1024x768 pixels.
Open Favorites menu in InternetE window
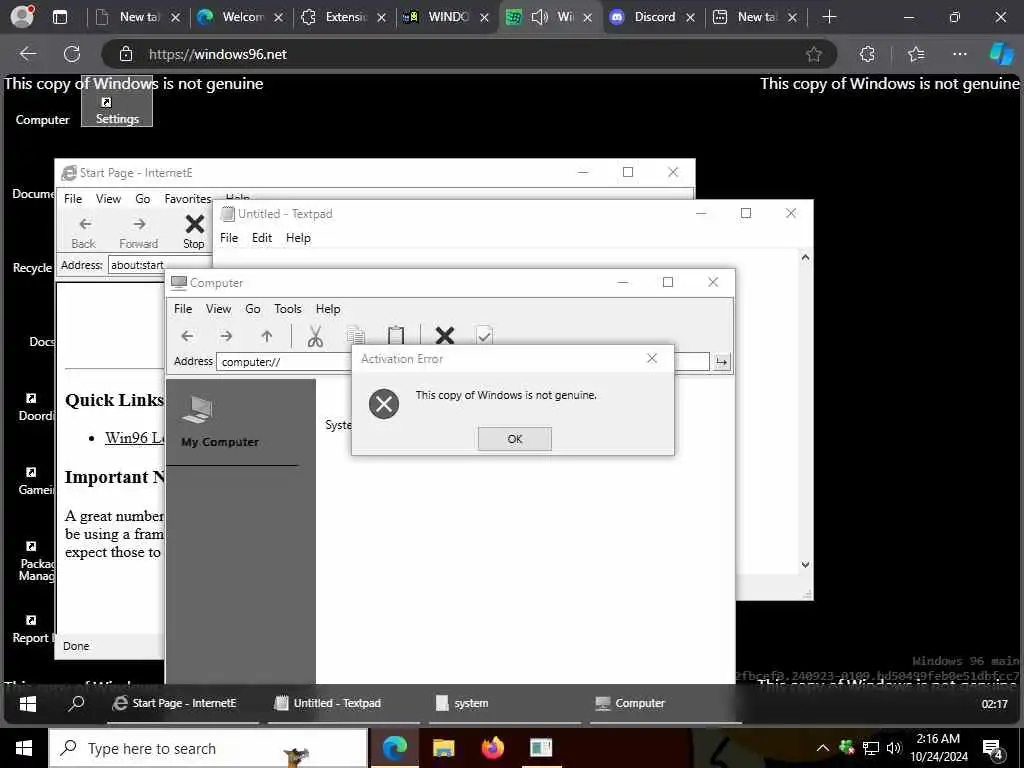point(188,199)
